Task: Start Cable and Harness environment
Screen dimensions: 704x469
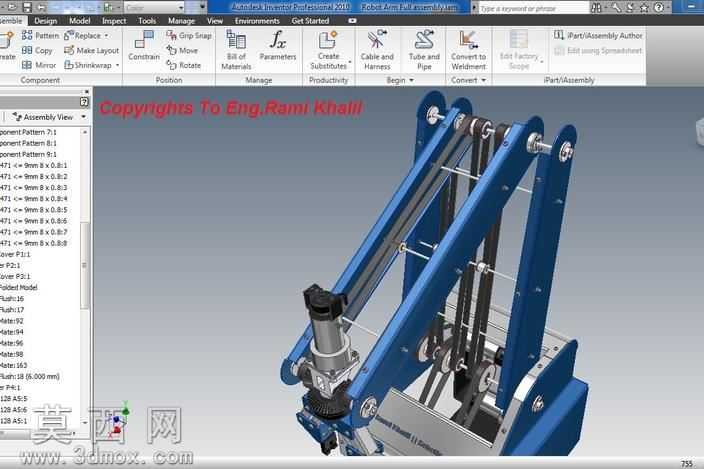Action: pos(377,50)
